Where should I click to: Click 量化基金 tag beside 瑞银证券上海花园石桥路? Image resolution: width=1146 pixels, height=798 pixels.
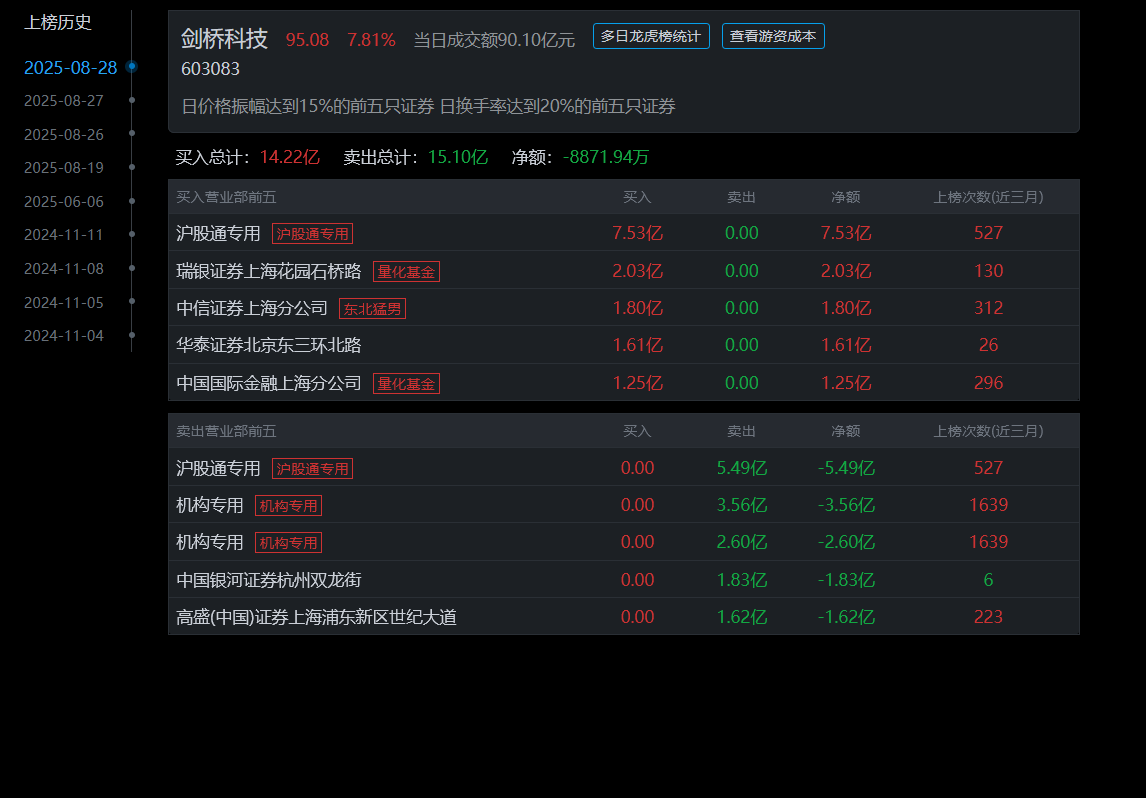406,271
